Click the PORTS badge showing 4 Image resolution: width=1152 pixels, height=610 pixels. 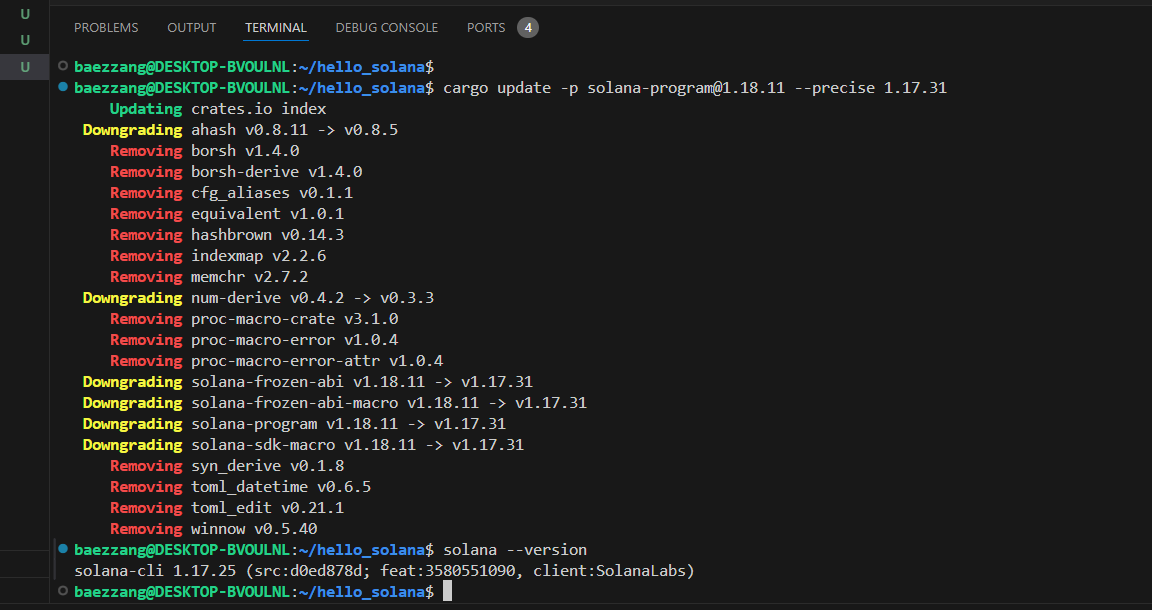pos(528,28)
